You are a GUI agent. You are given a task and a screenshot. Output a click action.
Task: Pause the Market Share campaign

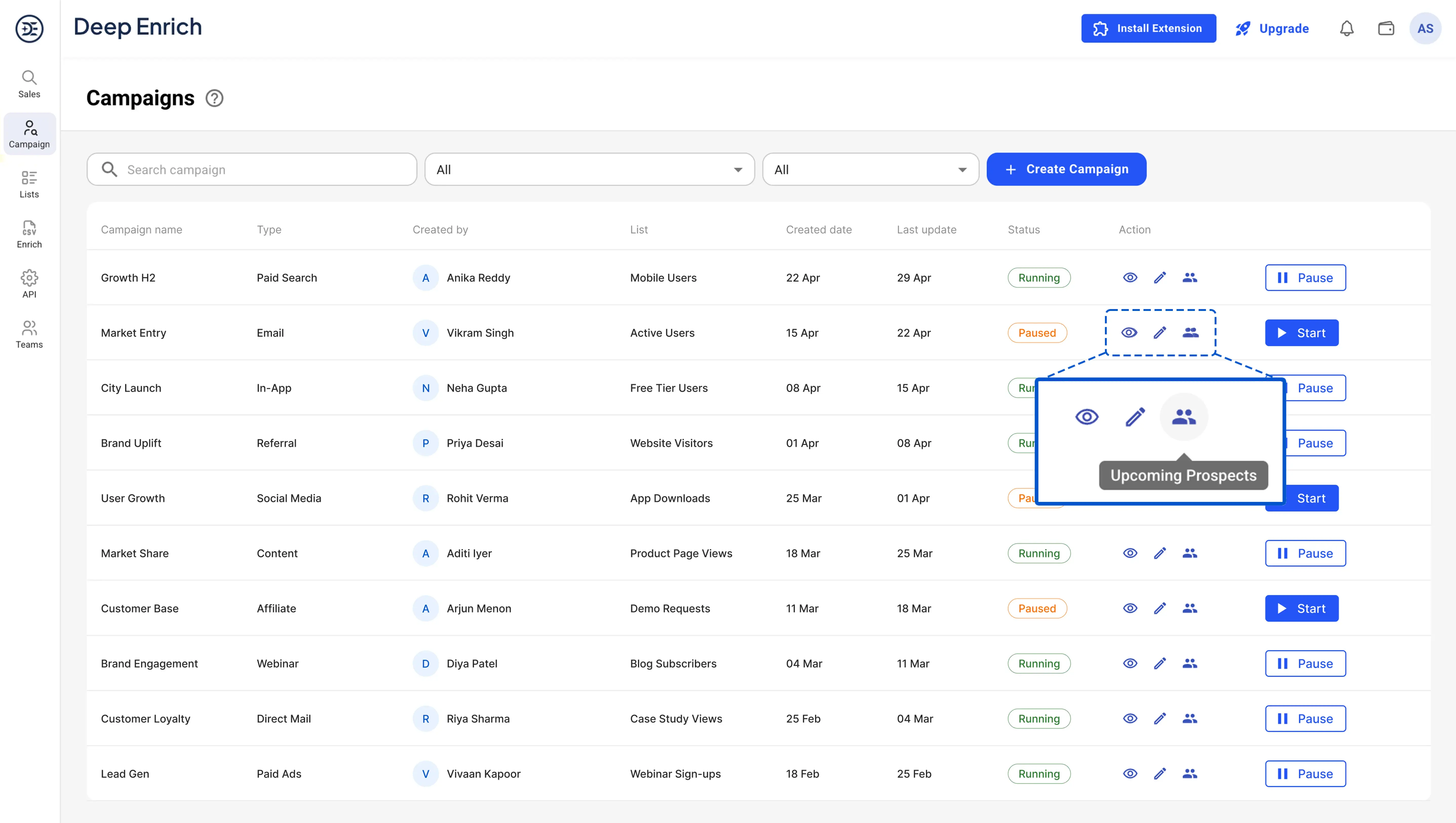pyautogui.click(x=1306, y=553)
